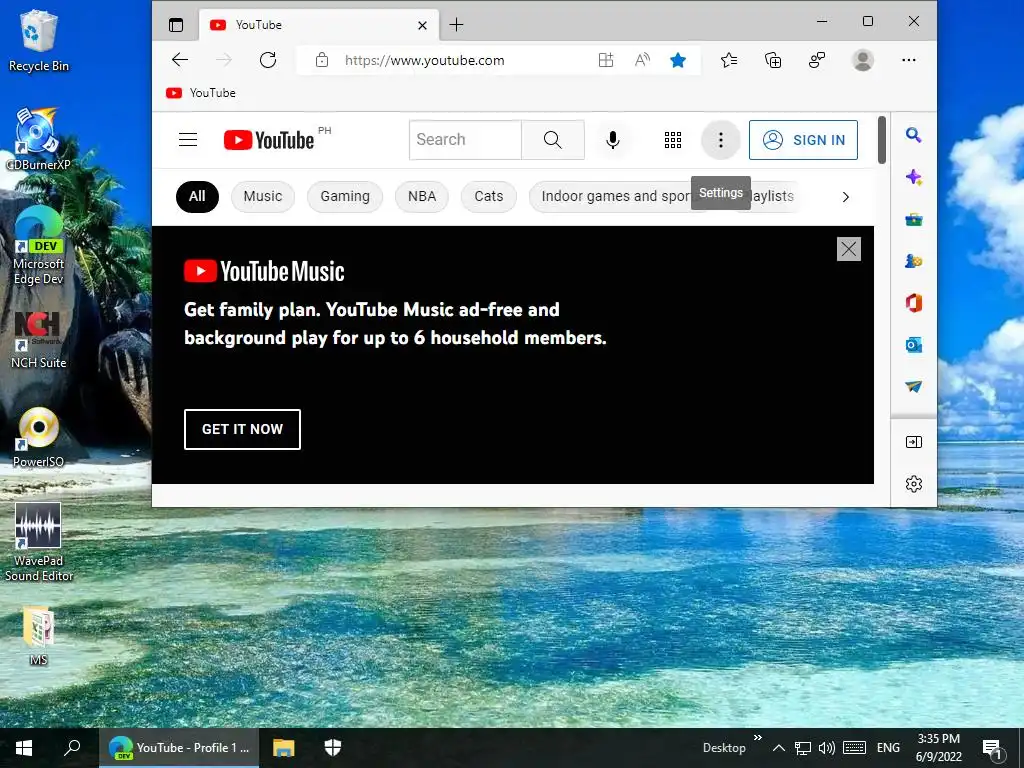
Task: Open the browser profile avatar
Action: click(863, 60)
